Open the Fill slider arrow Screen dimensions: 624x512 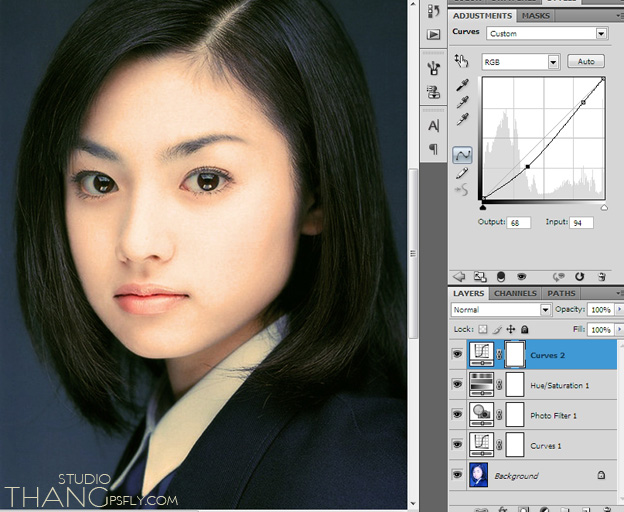[x=619, y=329]
